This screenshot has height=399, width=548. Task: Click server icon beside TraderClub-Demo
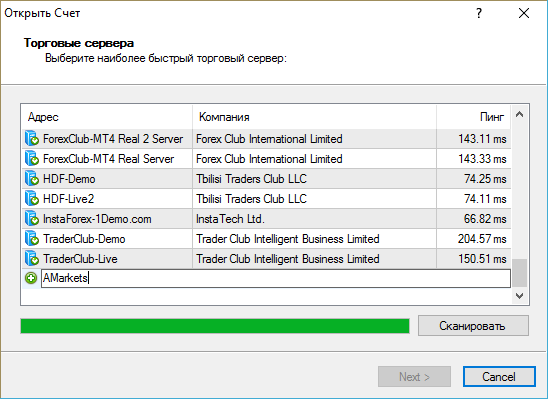click(31, 239)
